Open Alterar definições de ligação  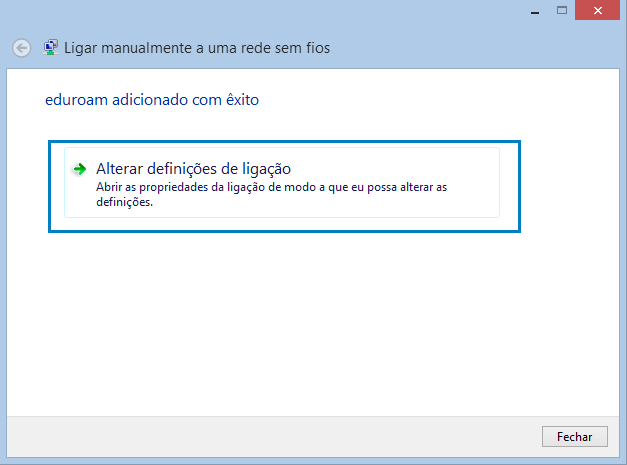282,182
